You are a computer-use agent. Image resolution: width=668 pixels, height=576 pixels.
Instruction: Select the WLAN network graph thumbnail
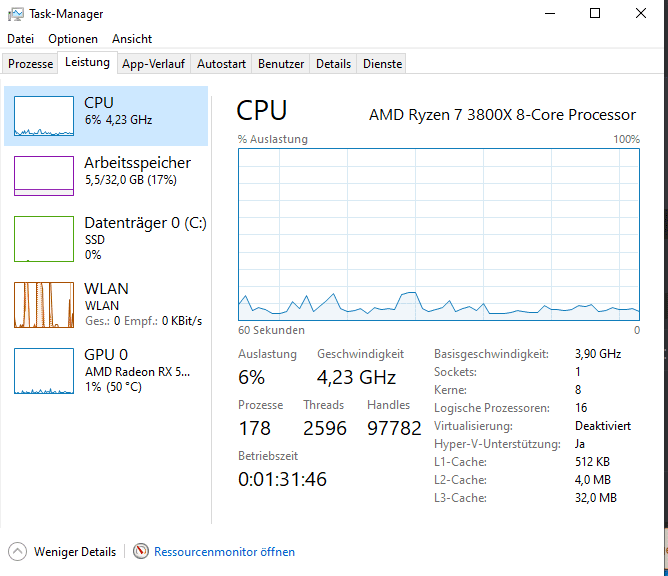point(44,305)
